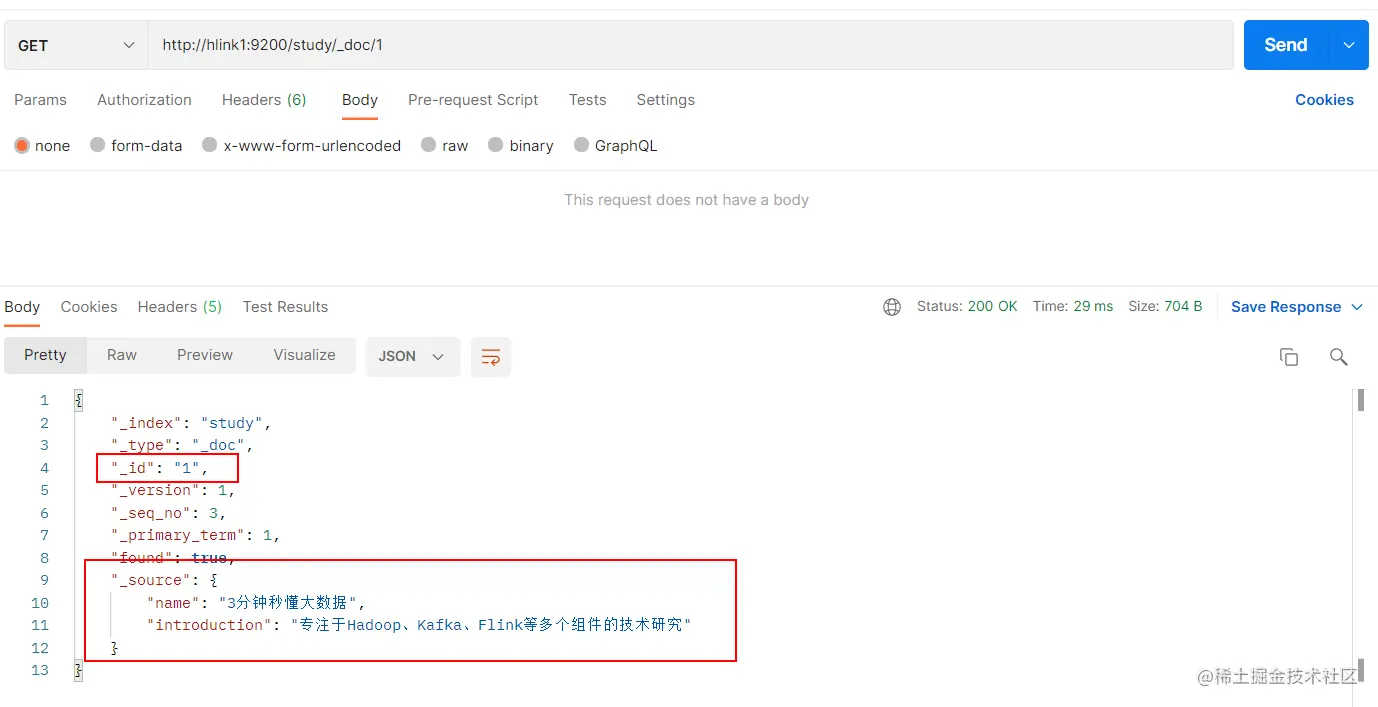The image size is (1378, 707).
Task: Click the response pane vertical scrollbar thumb
Action: click(x=1360, y=400)
